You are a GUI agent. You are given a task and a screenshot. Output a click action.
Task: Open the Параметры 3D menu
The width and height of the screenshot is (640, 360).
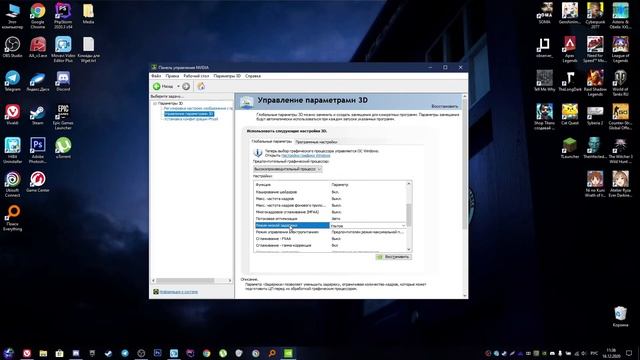pyautogui.click(x=227, y=76)
